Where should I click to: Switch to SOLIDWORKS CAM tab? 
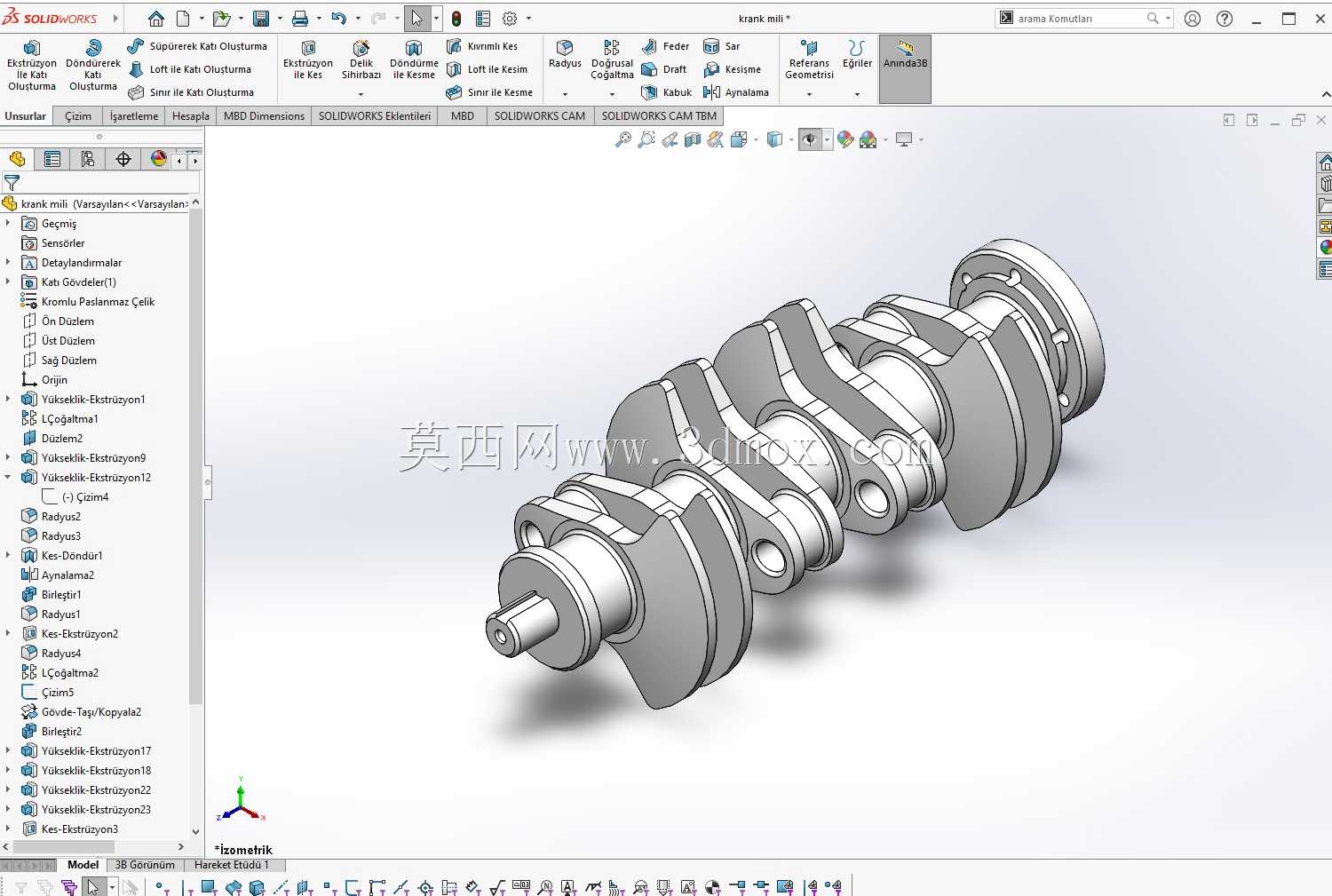point(540,116)
